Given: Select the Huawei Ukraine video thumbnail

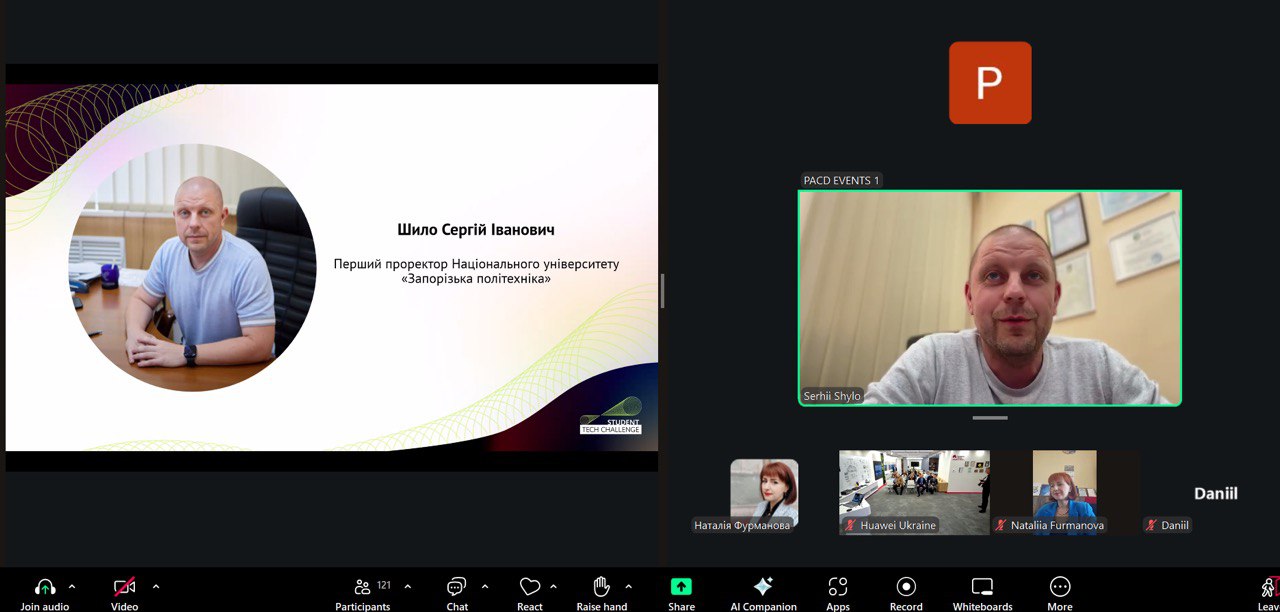Looking at the screenshot, I should point(914,490).
